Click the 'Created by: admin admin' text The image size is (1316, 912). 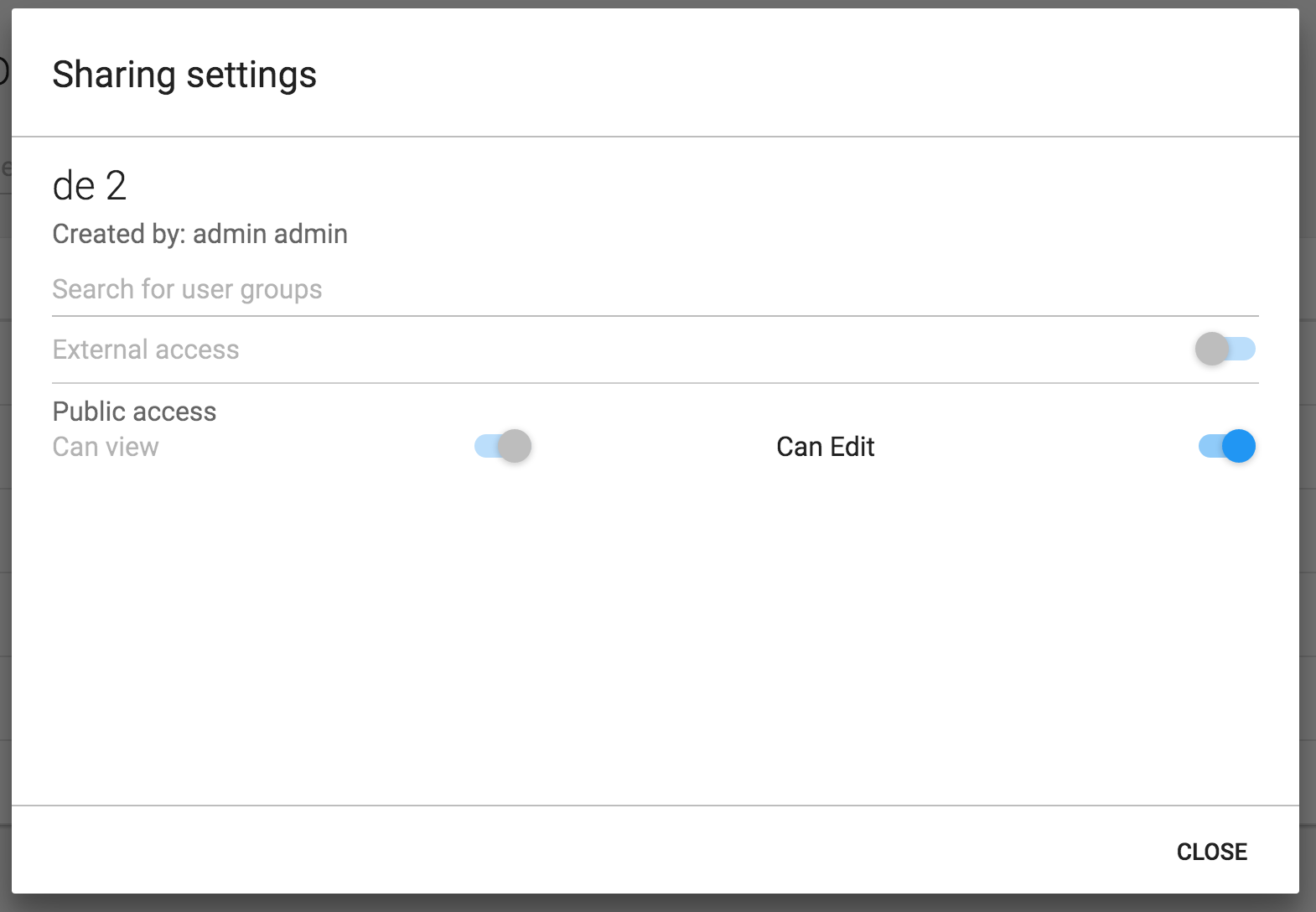coord(199,234)
